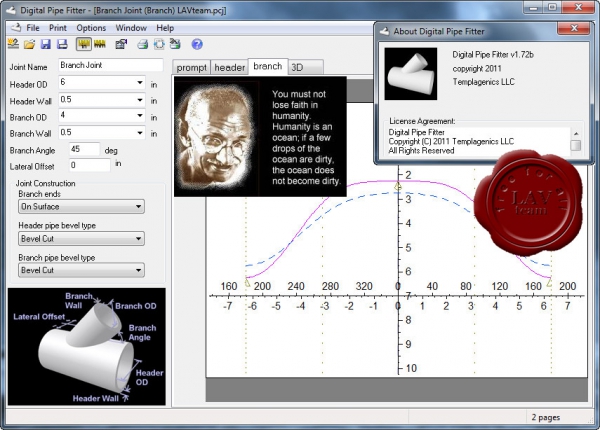
Task: Click the Digital Pipe Fitter title bar icon
Action: (x=11, y=10)
